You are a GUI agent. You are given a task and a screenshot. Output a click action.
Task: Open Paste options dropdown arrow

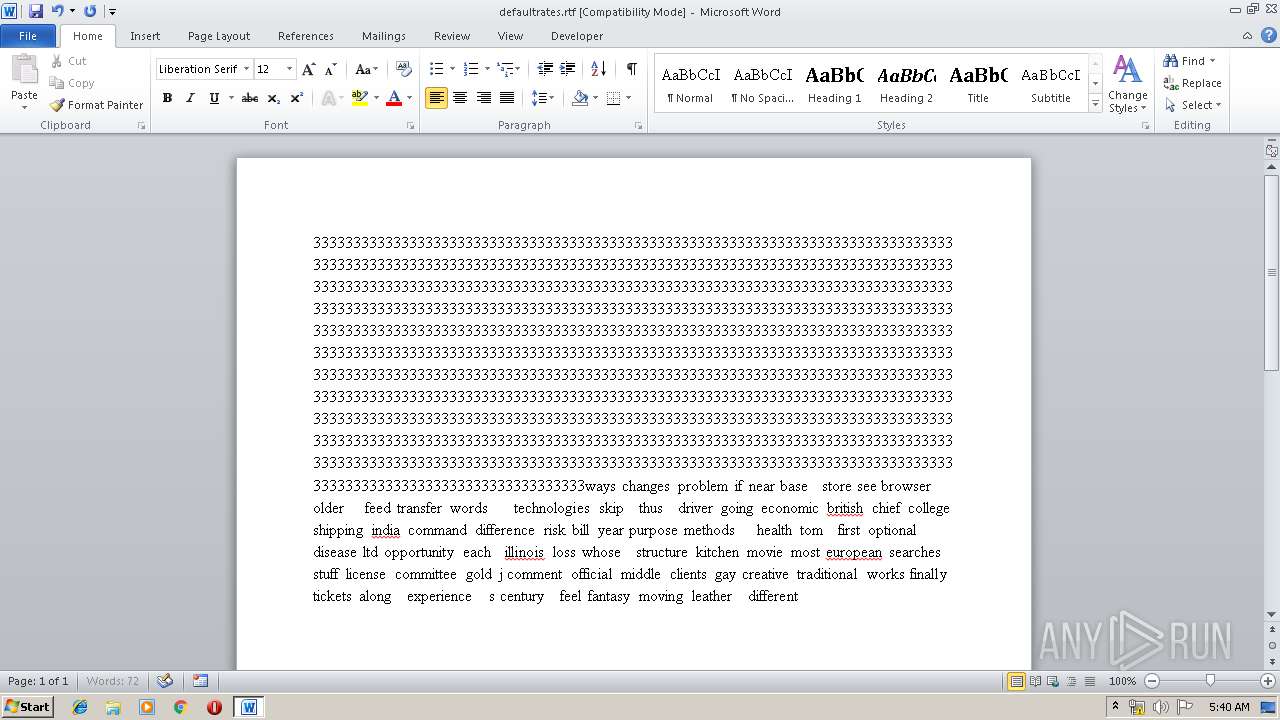(24, 107)
